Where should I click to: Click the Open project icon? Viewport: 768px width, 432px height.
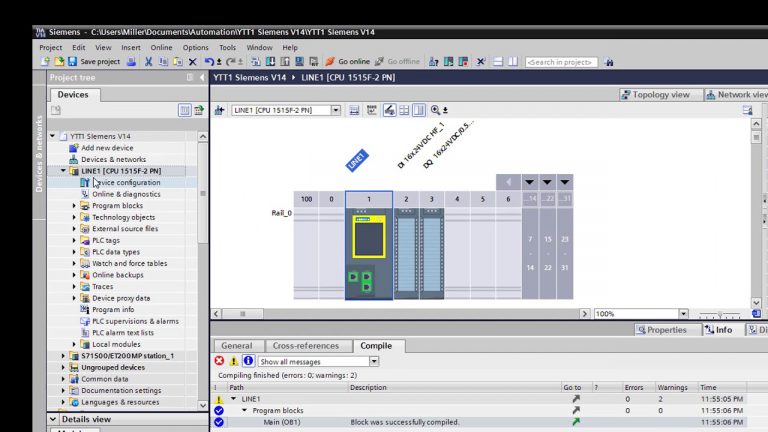point(59,62)
